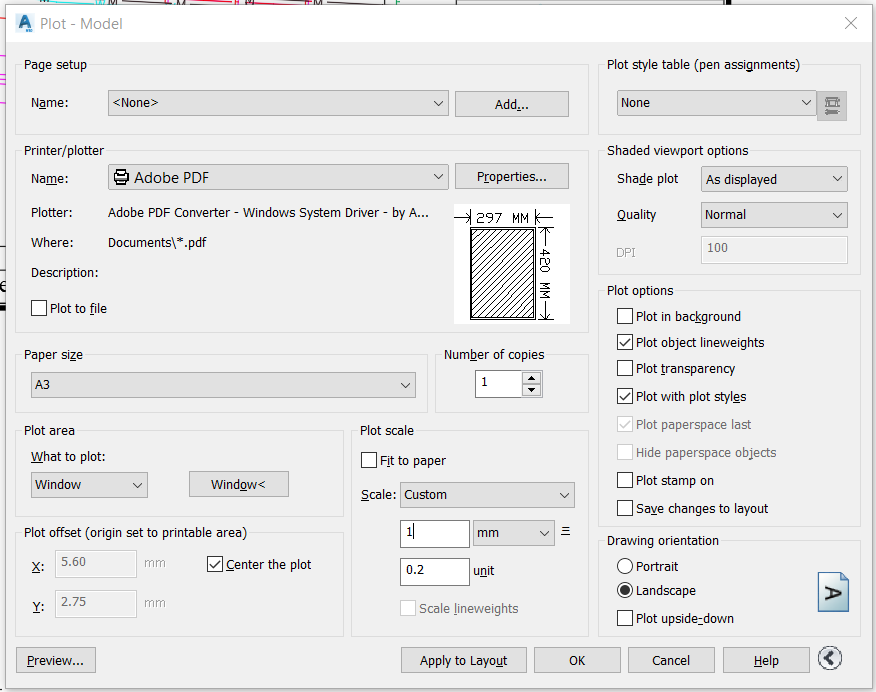Increase number of copies with up arrow
The width and height of the screenshot is (876, 692).
[x=531, y=378]
